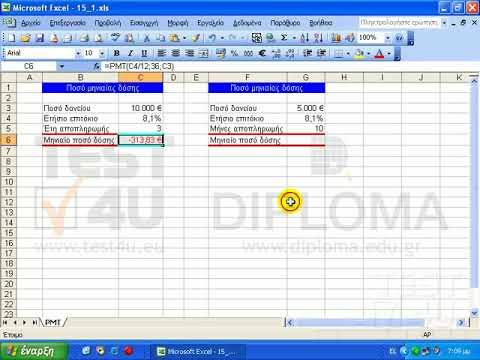This screenshot has width=480, height=360.
Task: Click in the help question search box
Action: pos(399,23)
